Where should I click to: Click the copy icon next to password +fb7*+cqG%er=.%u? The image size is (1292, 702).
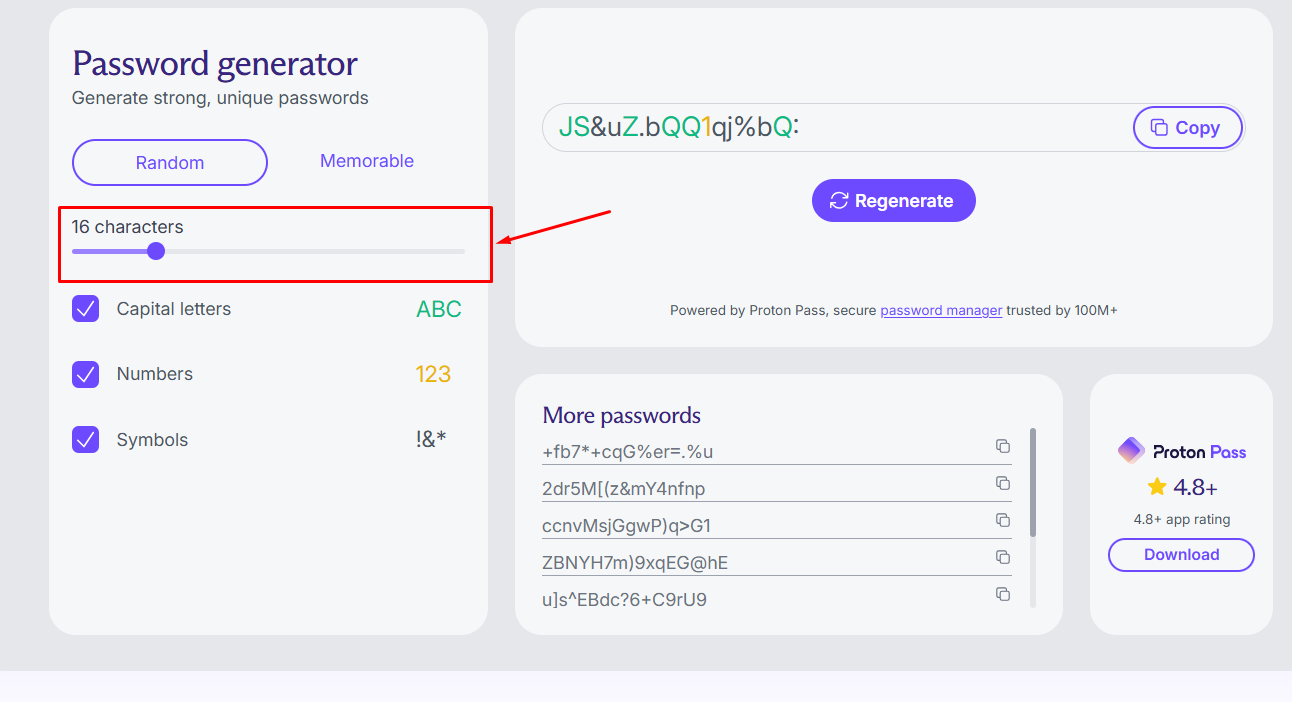coord(1003,446)
